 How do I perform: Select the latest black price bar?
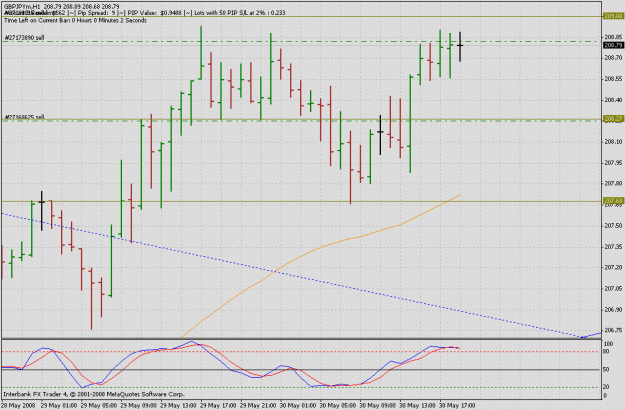coord(460,47)
